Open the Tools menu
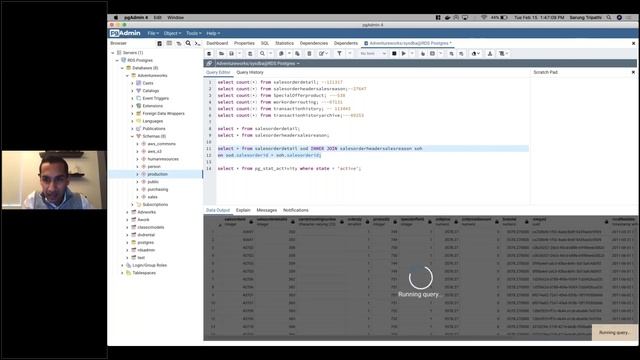The width and height of the screenshot is (640, 360). coord(193,33)
